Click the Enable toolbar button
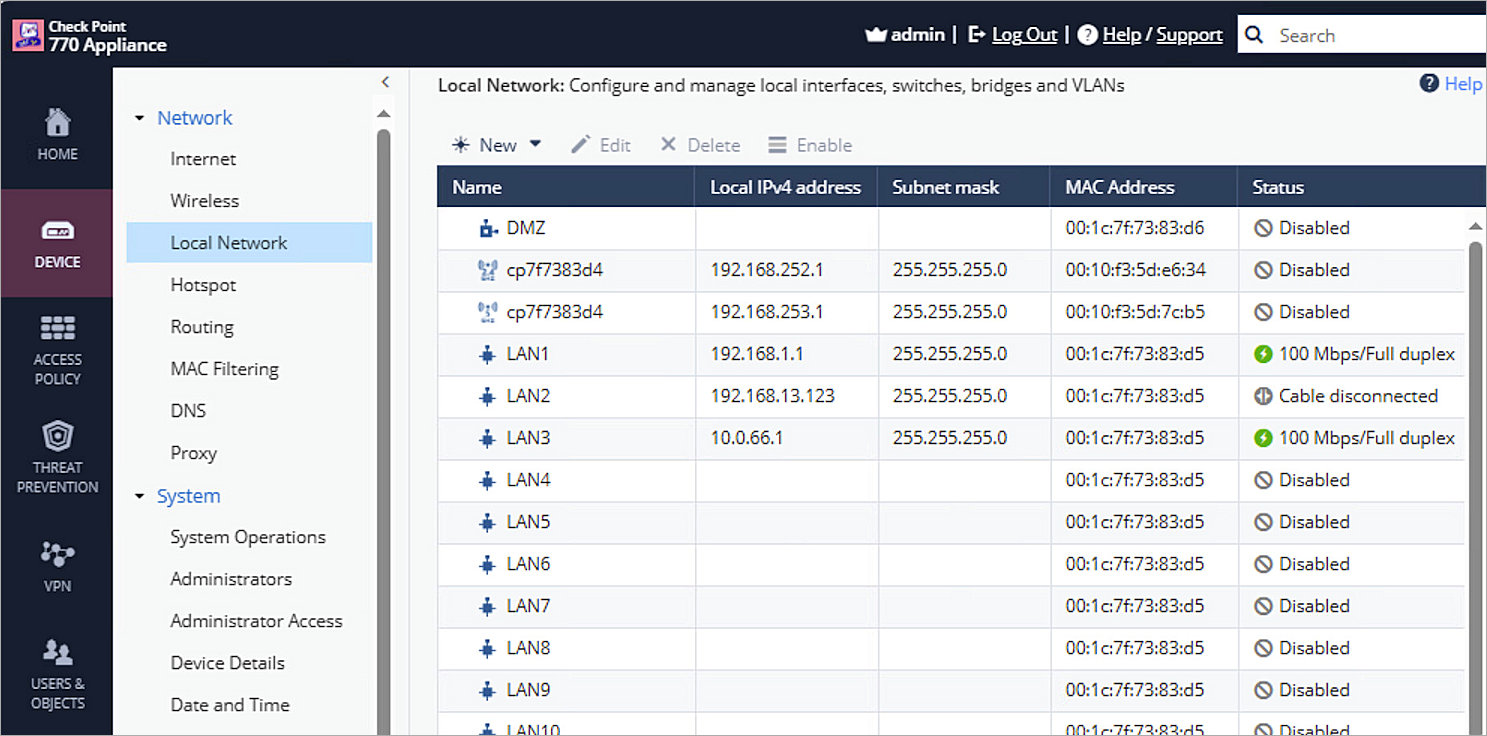This screenshot has height=736, width=1487. 810,145
